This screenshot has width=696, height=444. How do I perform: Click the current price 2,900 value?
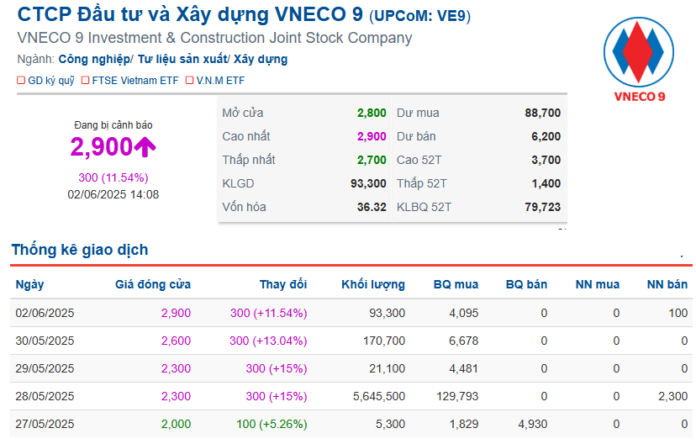[101, 147]
